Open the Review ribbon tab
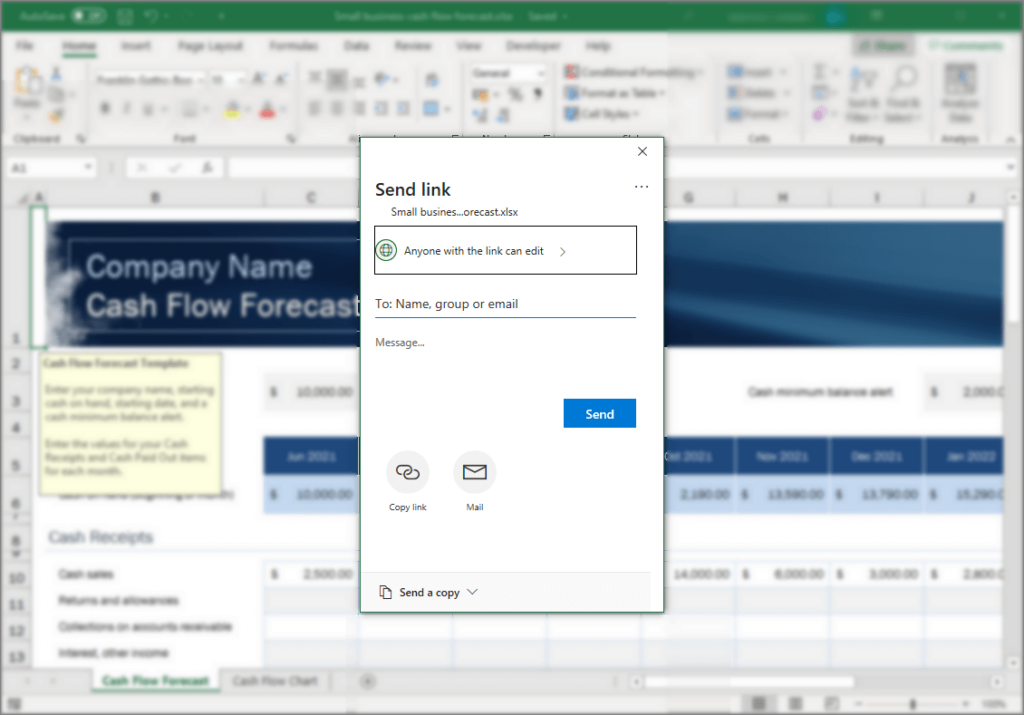Image resolution: width=1024 pixels, height=715 pixels. 413,46
